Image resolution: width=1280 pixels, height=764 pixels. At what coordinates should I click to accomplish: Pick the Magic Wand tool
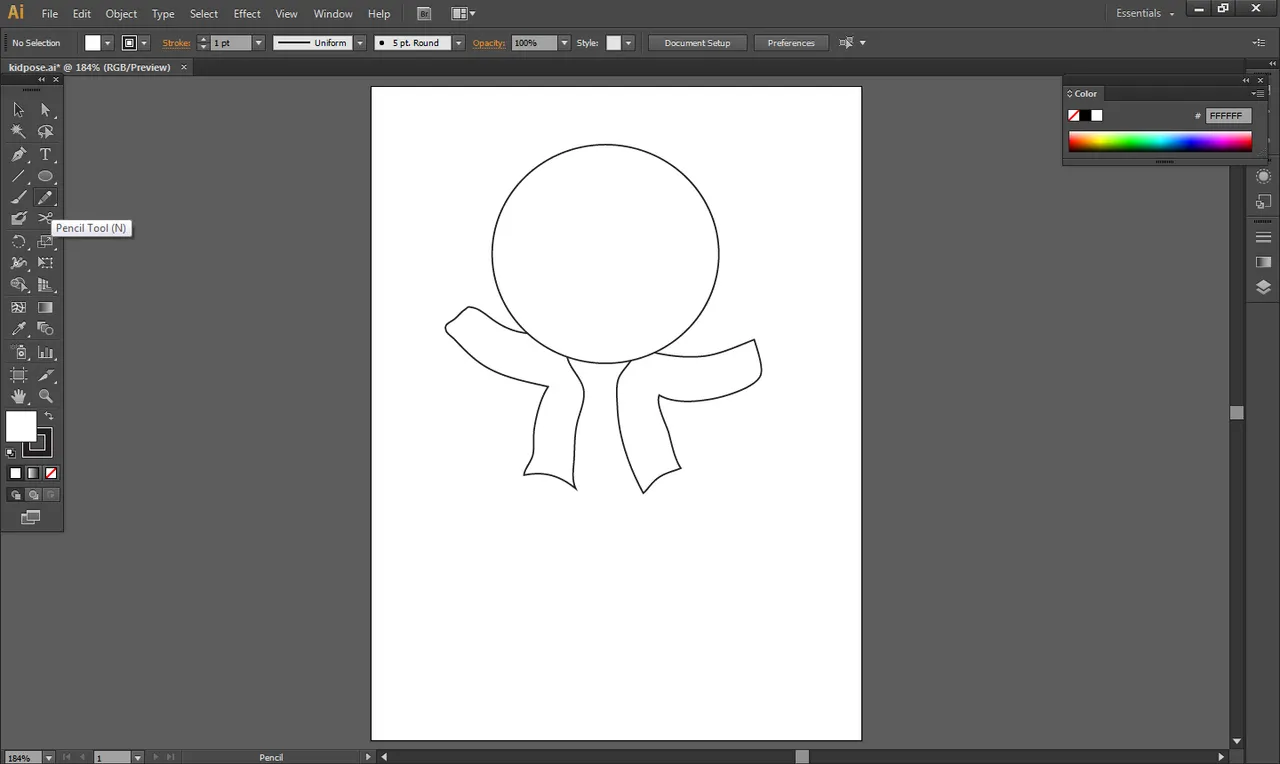click(18, 131)
